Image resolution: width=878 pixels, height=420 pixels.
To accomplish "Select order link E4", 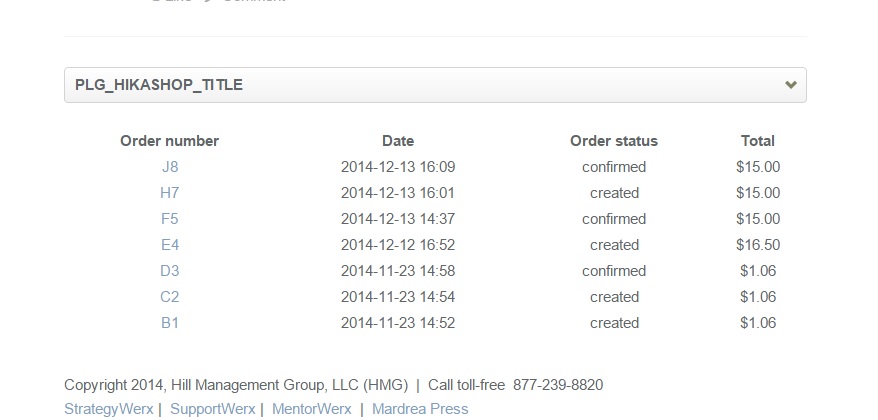I will click(x=170, y=245).
